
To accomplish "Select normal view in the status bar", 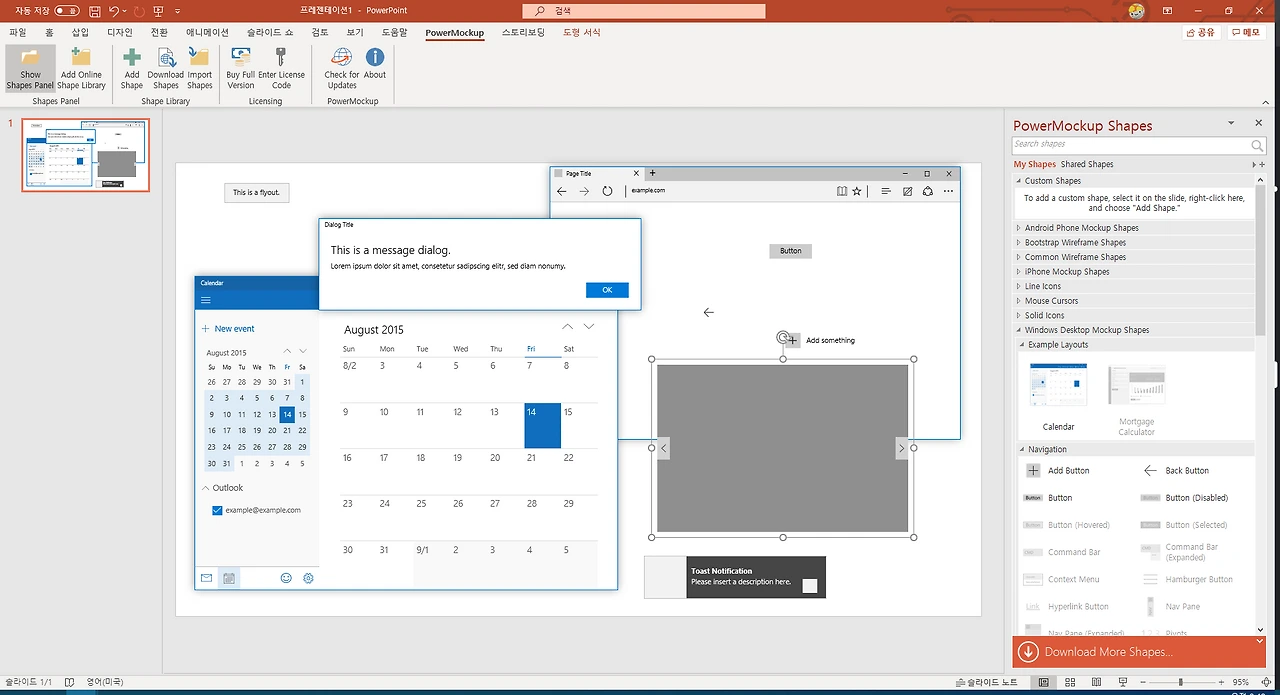I will click(x=1043, y=682).
